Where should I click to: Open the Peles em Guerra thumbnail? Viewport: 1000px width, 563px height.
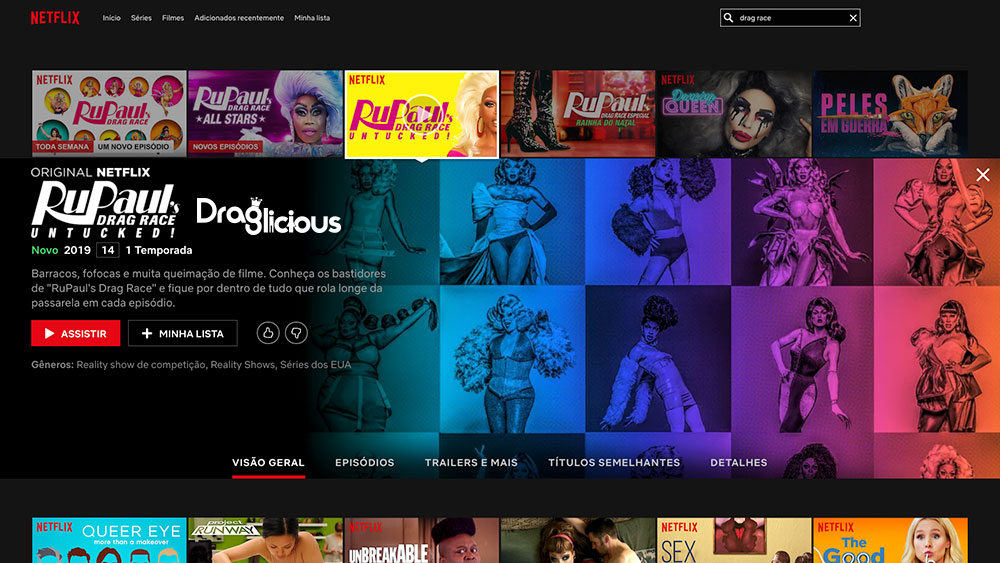coord(890,113)
